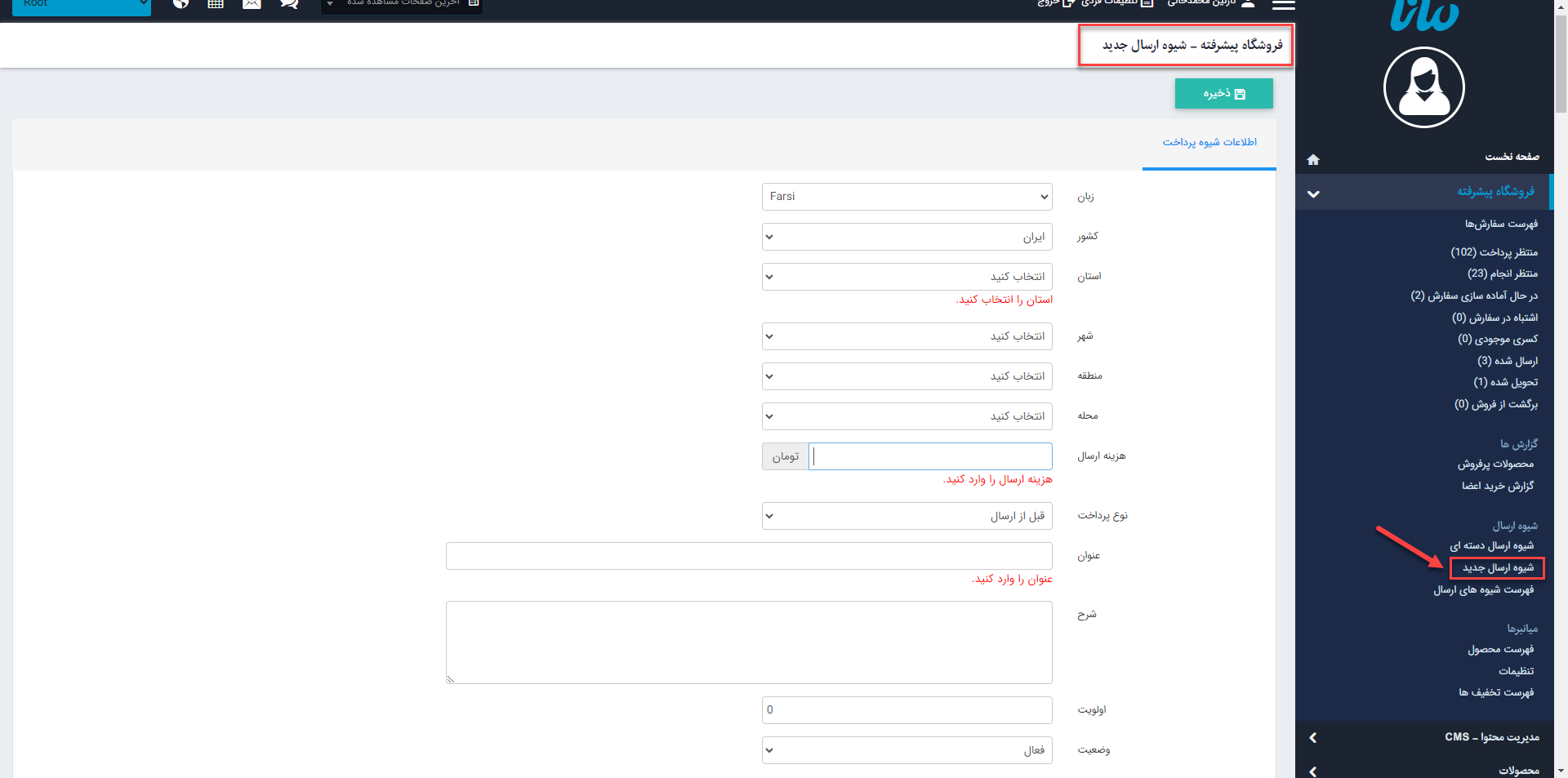The width and height of the screenshot is (1568, 778).
Task: Click the green ذخیره save button
Action: tap(1223, 94)
